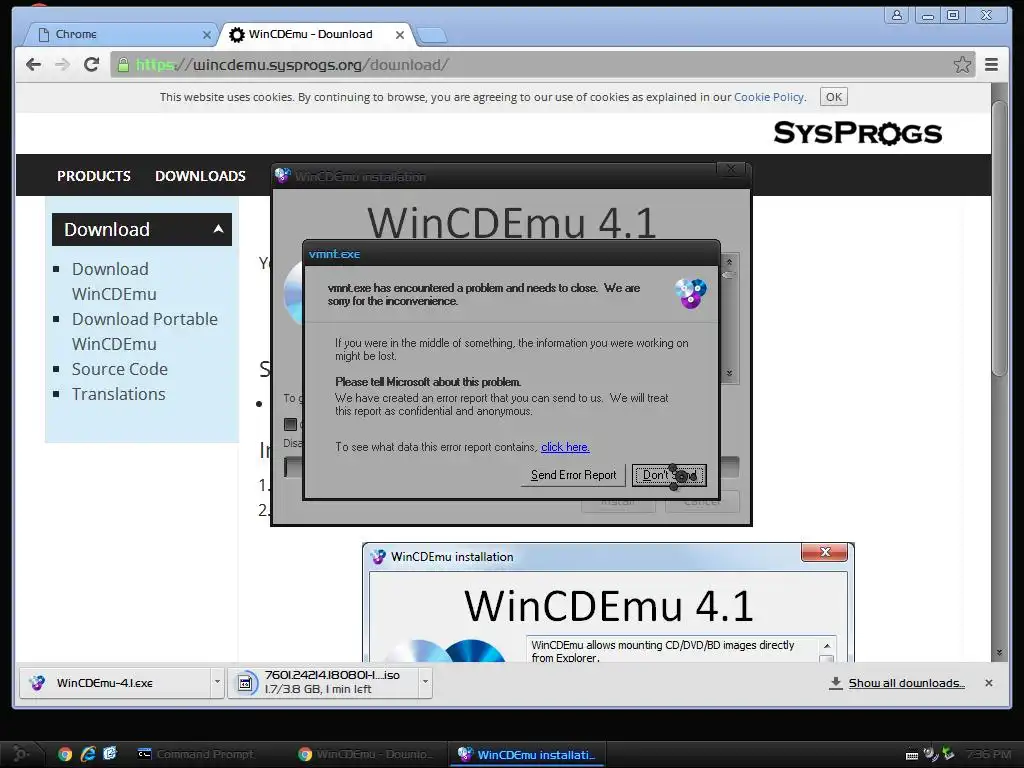Click the WinCDEmu installation dialog title icon
1024x768 pixels.
click(282, 176)
